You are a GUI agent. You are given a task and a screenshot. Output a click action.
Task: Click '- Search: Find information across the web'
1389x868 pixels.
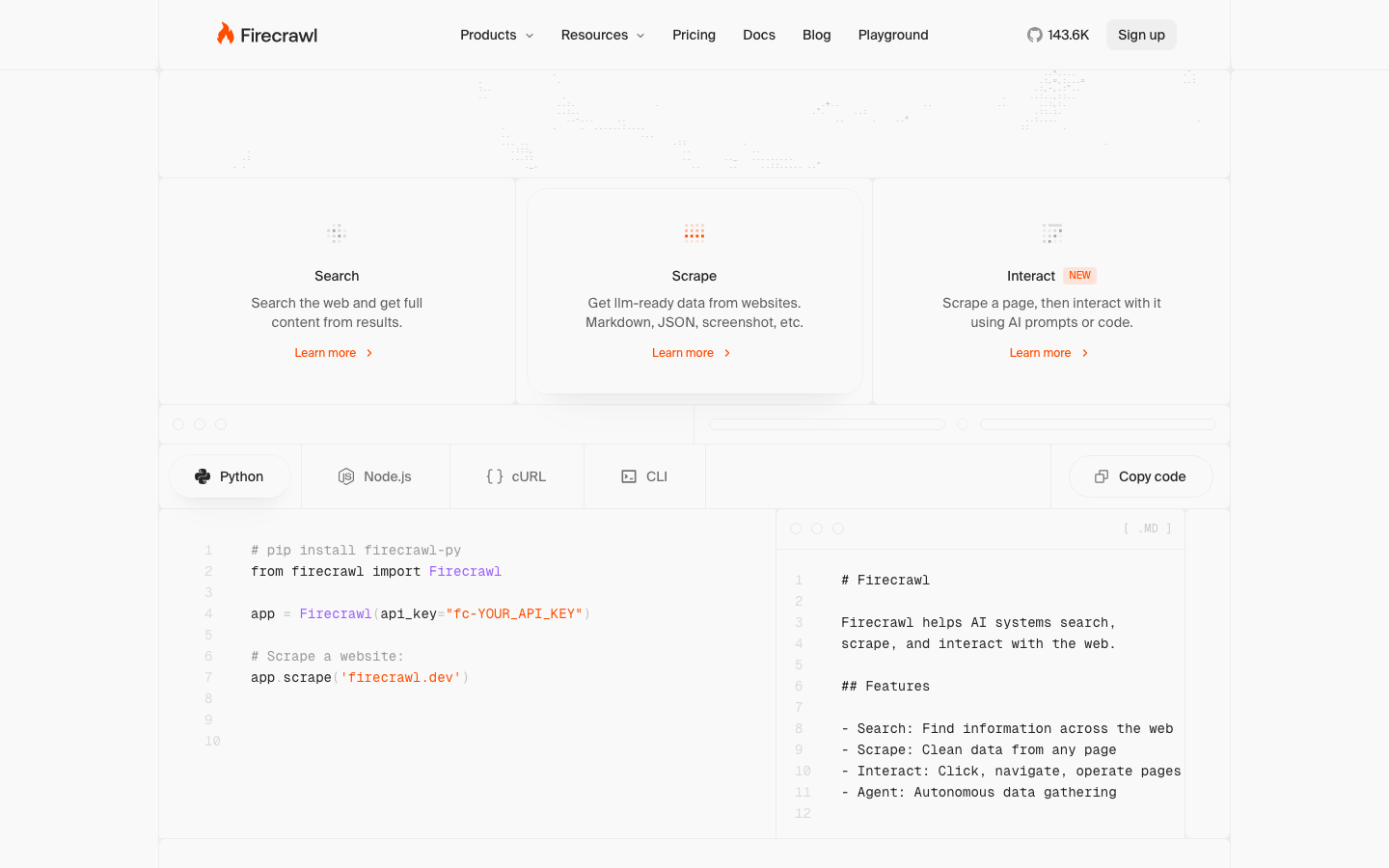point(1007,729)
